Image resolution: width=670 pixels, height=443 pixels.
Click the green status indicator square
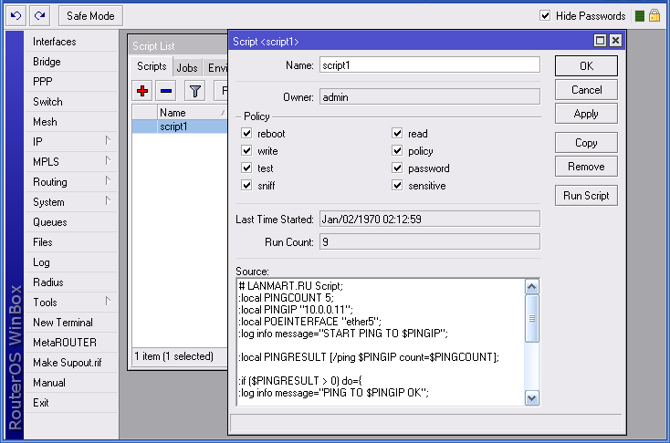640,16
